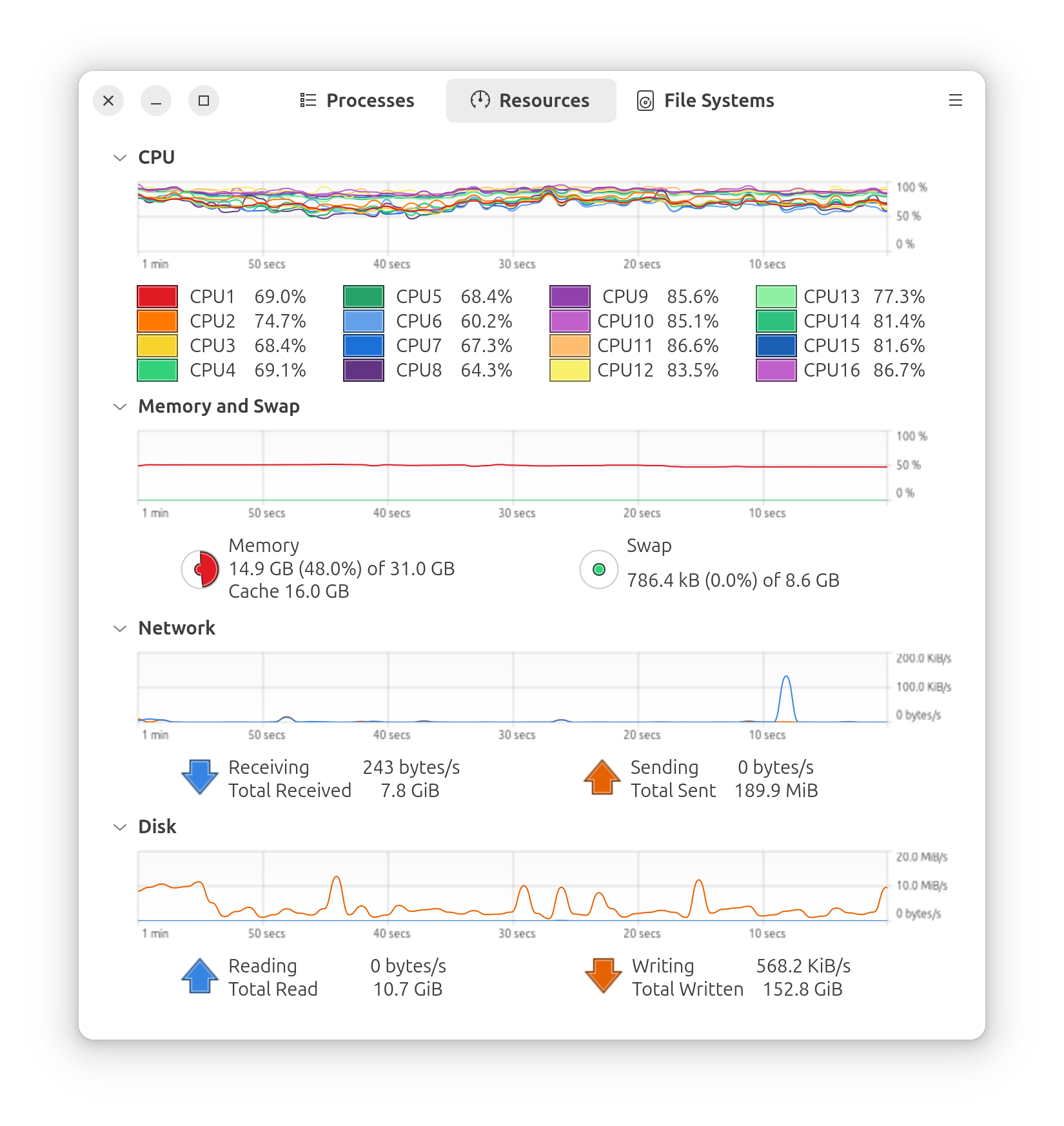
Task: Change the CPU1 red color swatch
Action: tap(157, 297)
